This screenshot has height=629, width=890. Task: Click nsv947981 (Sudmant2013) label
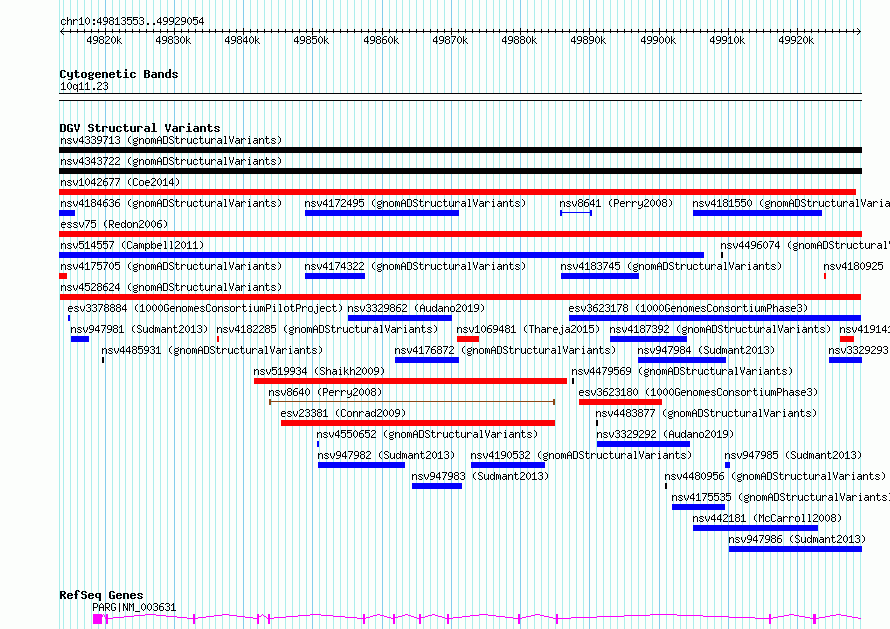pyautogui.click(x=139, y=329)
